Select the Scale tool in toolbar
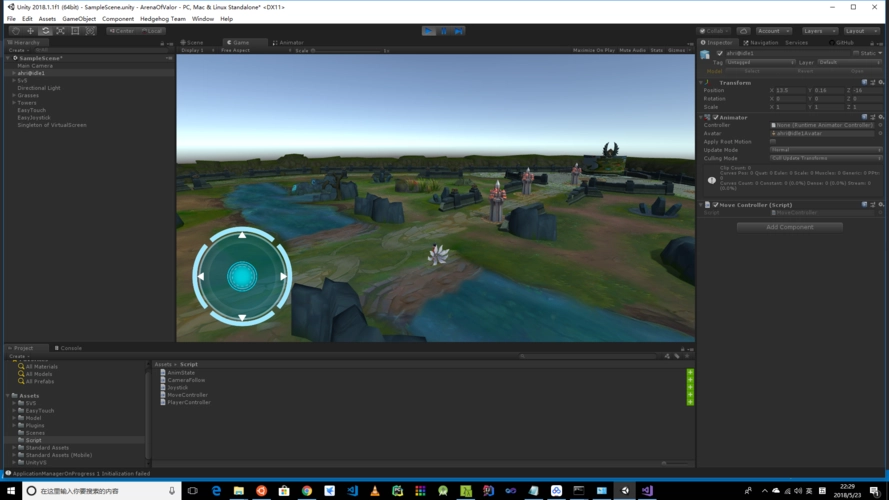This screenshot has width=889, height=500. click(60, 31)
